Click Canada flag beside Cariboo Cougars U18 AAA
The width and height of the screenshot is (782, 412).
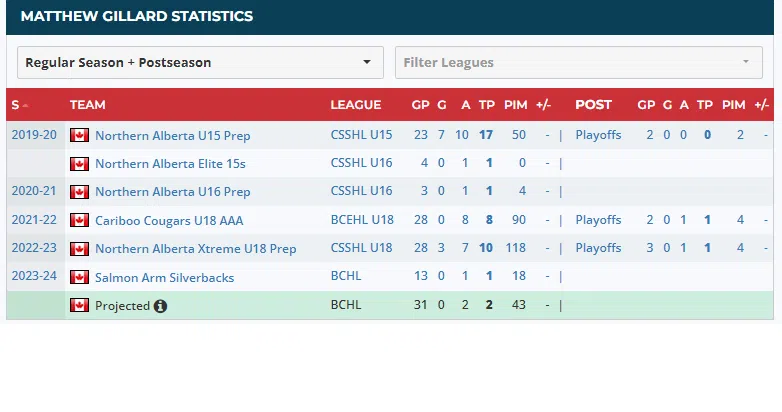pos(79,220)
